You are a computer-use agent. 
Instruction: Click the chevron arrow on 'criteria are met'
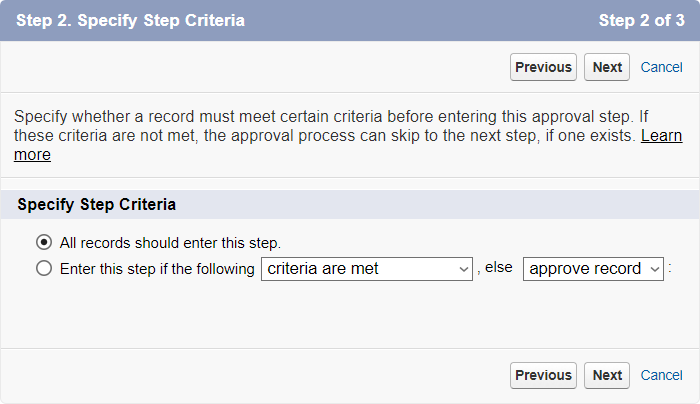pos(463,268)
